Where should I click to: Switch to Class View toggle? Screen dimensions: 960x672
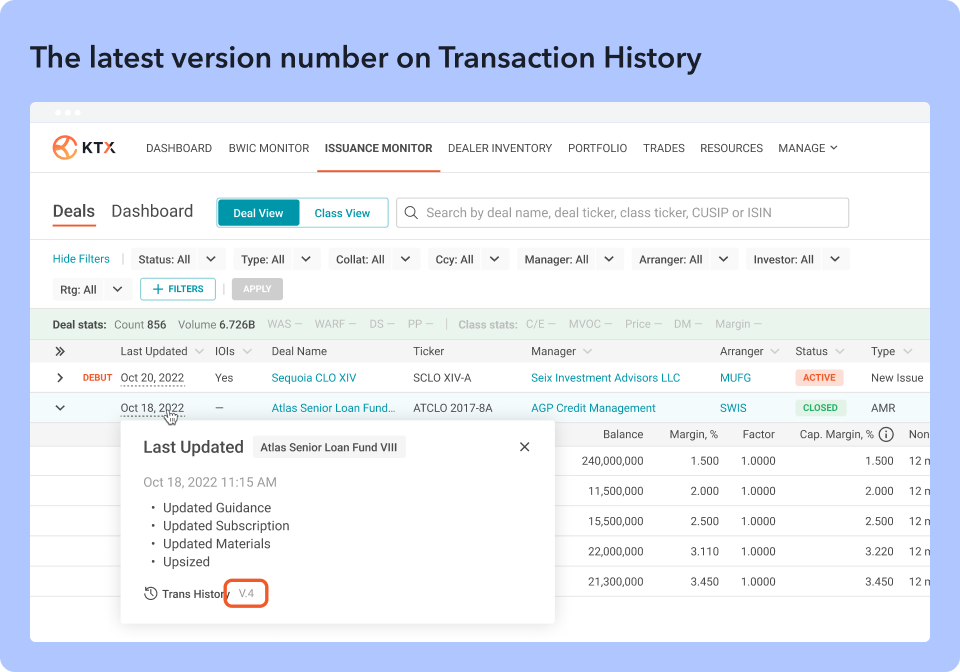[x=342, y=213]
